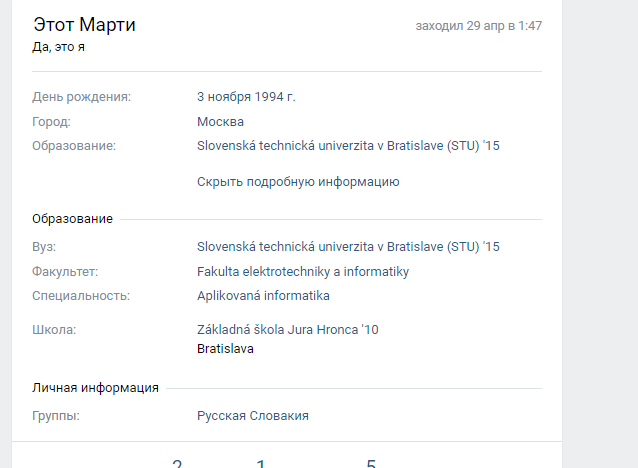
Task: Open the group Русская Словакия
Action: point(253,415)
